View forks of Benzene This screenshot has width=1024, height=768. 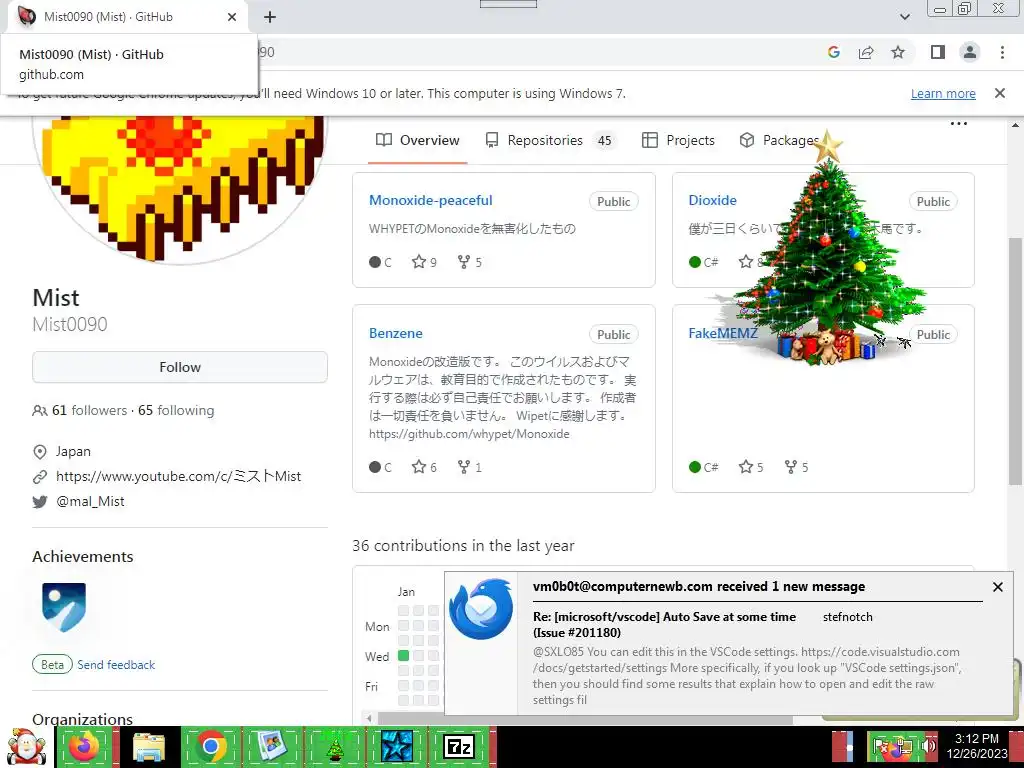click(x=470, y=467)
